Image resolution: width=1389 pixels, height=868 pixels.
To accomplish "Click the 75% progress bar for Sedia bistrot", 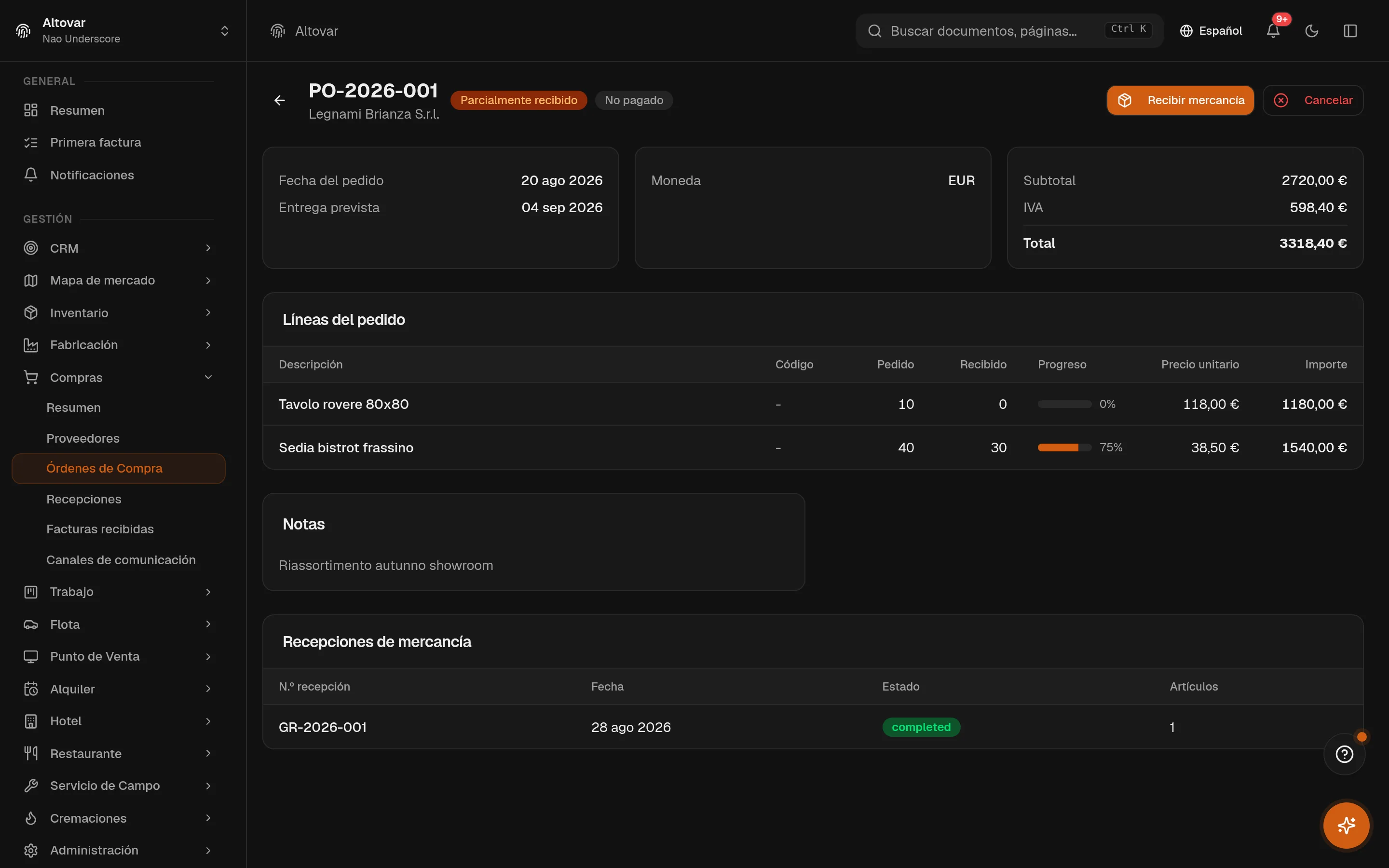I will click(1064, 447).
